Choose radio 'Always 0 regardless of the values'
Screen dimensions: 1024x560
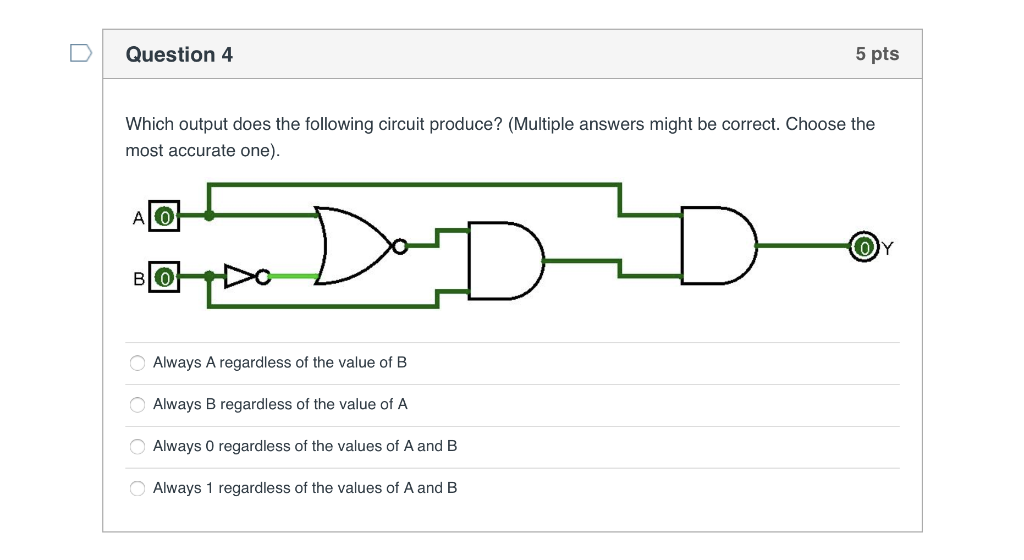[137, 446]
